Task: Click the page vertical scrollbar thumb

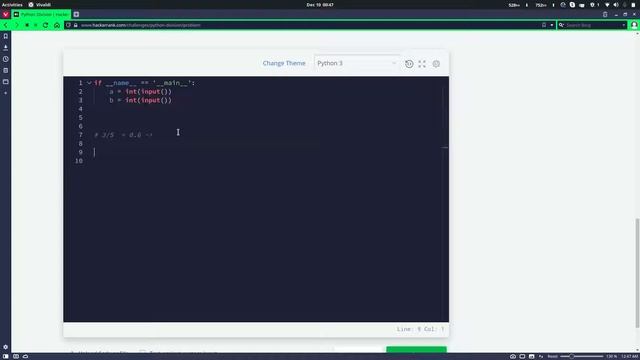Action: point(637,273)
